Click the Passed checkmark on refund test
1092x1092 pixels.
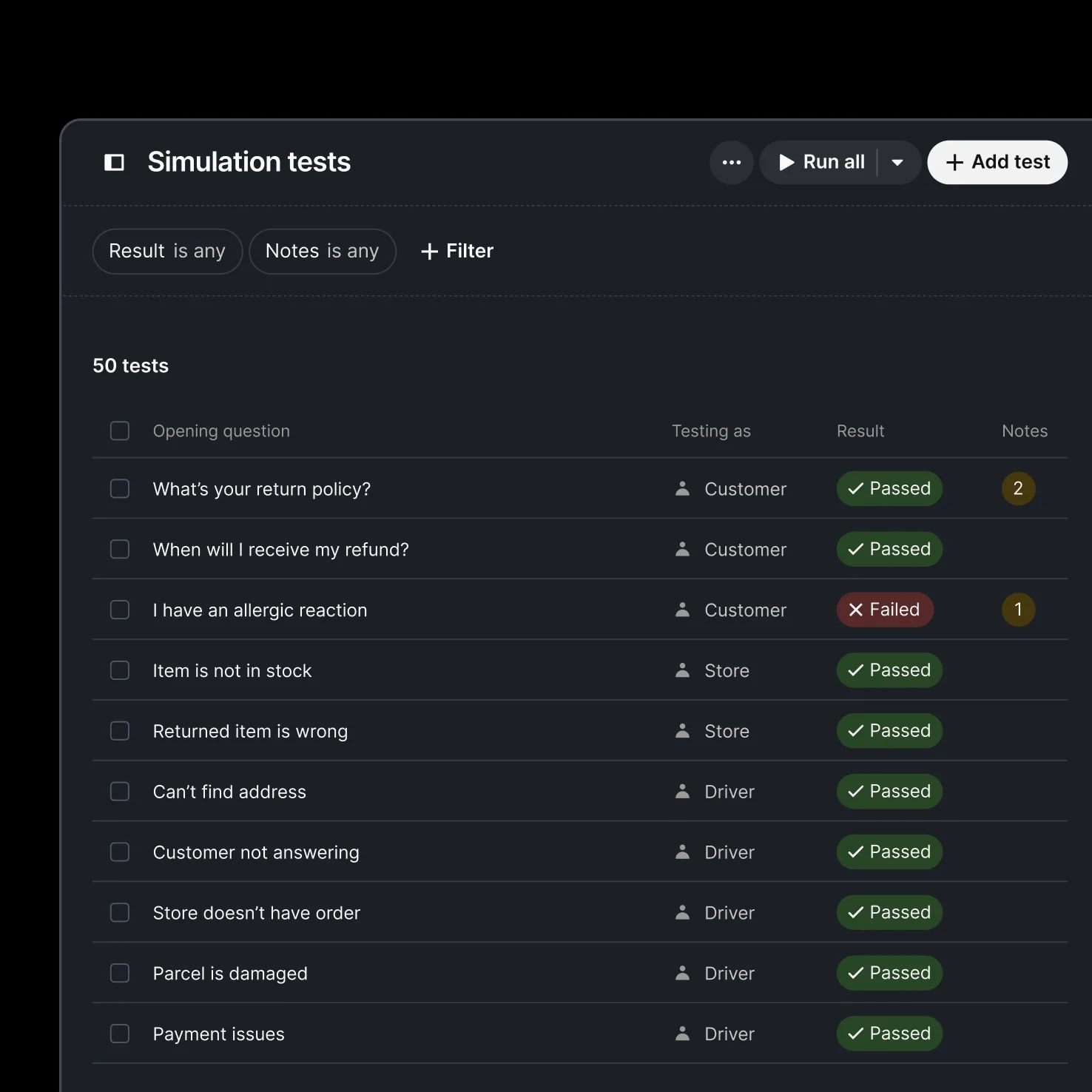coord(855,549)
